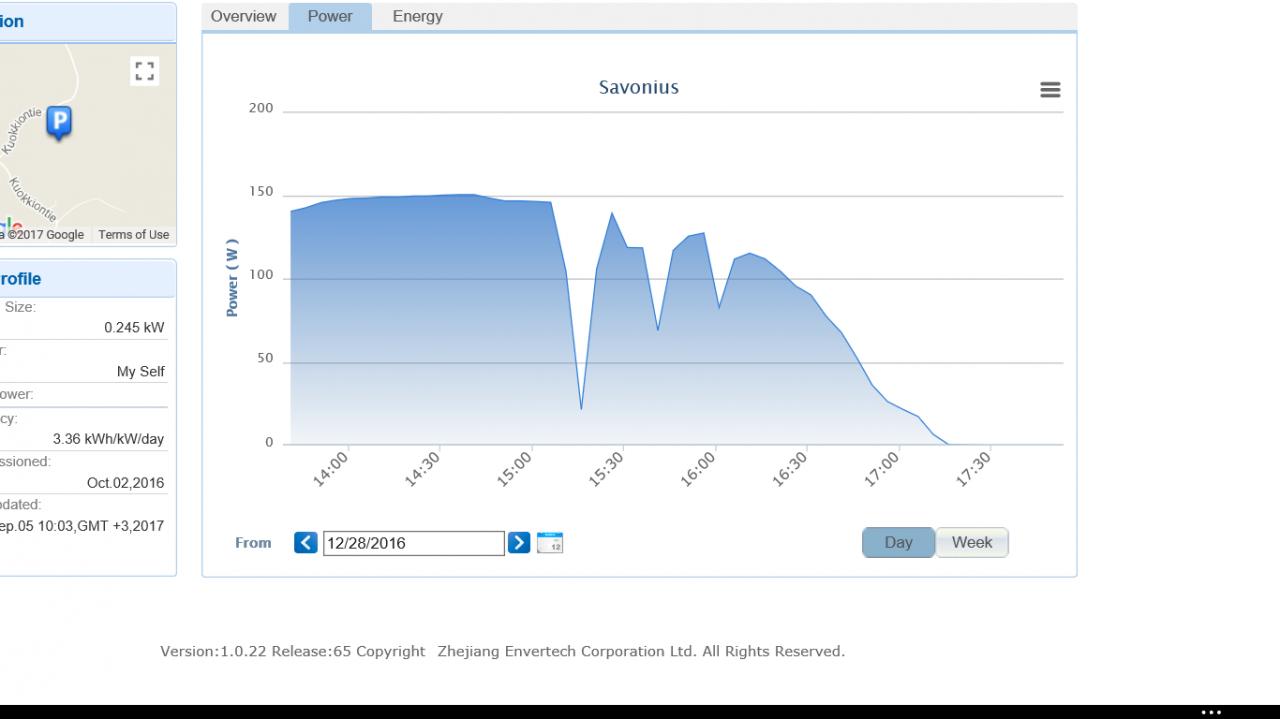Viewport: 1280px width, 719px height.
Task: Open the three-dot menu in the bottom bar
Action: 1211,713
